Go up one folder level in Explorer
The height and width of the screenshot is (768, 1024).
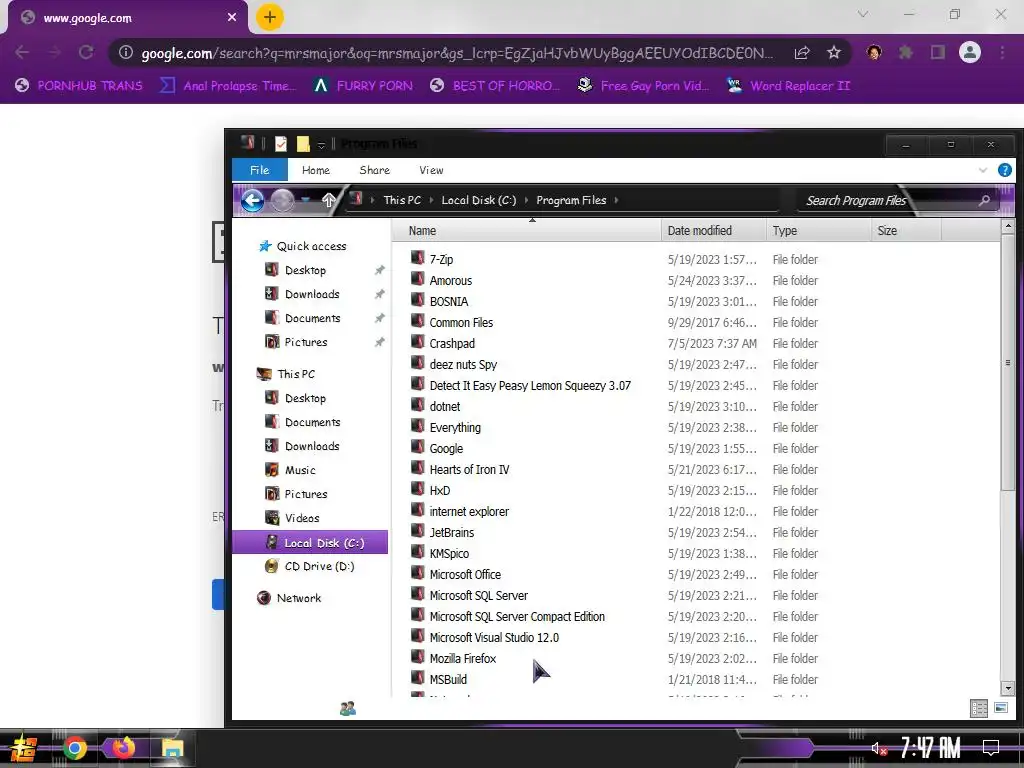(x=328, y=200)
